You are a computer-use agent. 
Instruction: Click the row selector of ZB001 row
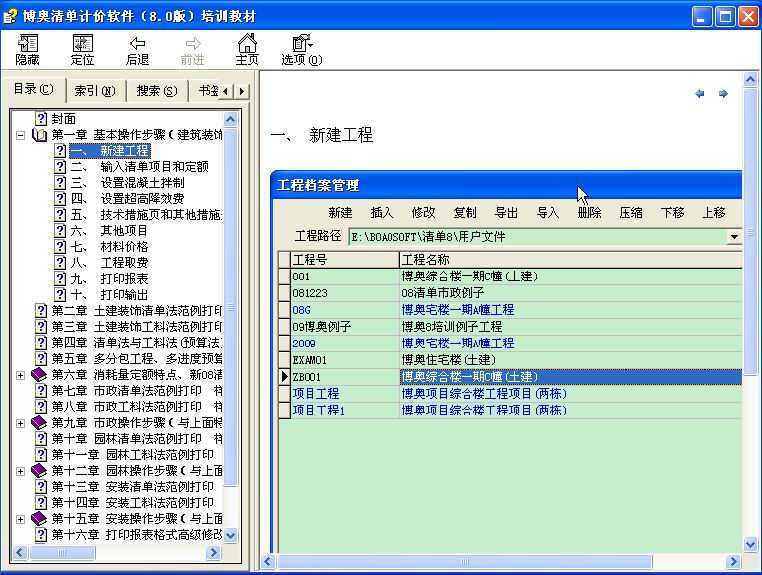pyautogui.click(x=284, y=377)
